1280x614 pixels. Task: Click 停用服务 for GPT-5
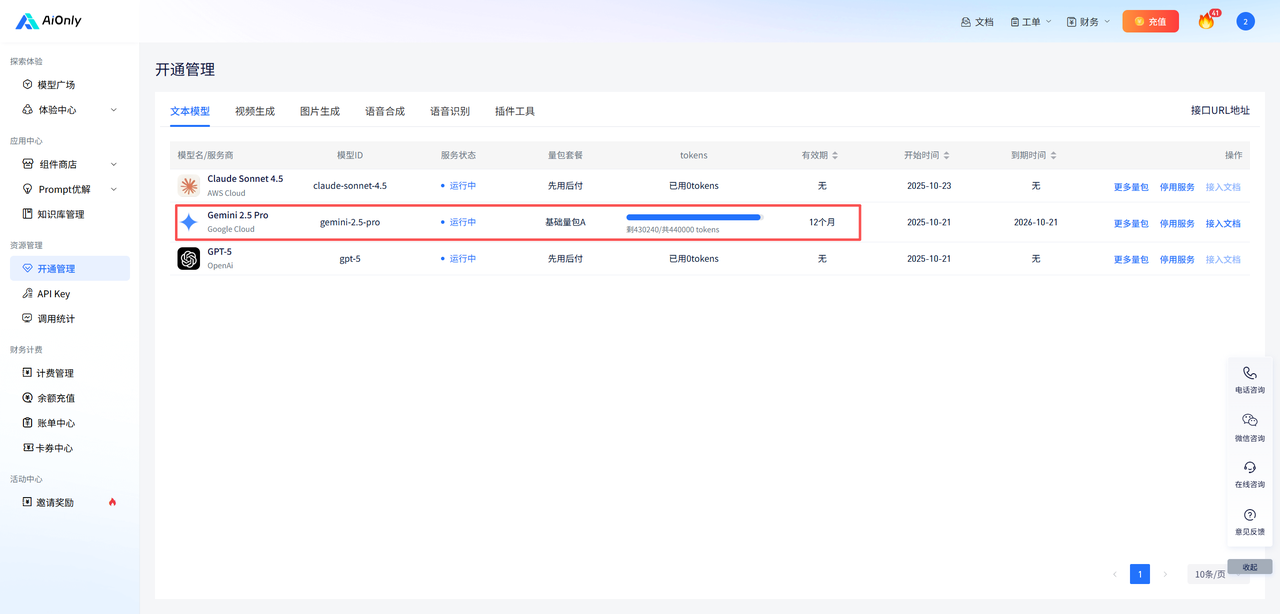coord(1177,259)
